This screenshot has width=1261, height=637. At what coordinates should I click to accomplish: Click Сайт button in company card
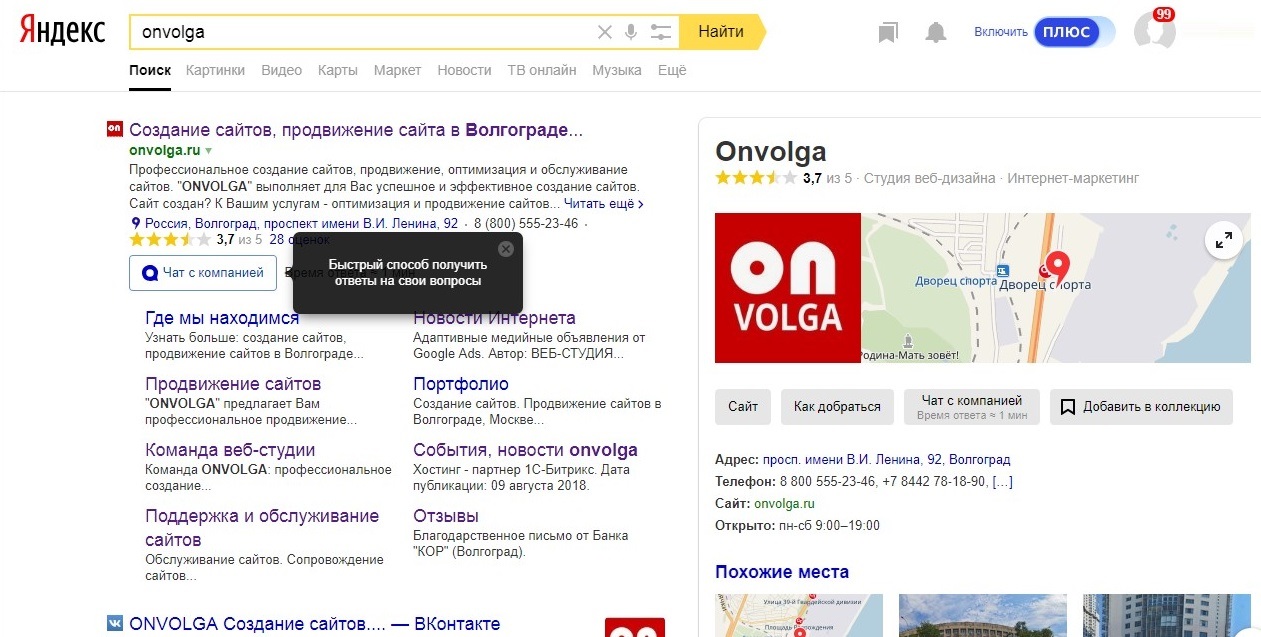[743, 407]
